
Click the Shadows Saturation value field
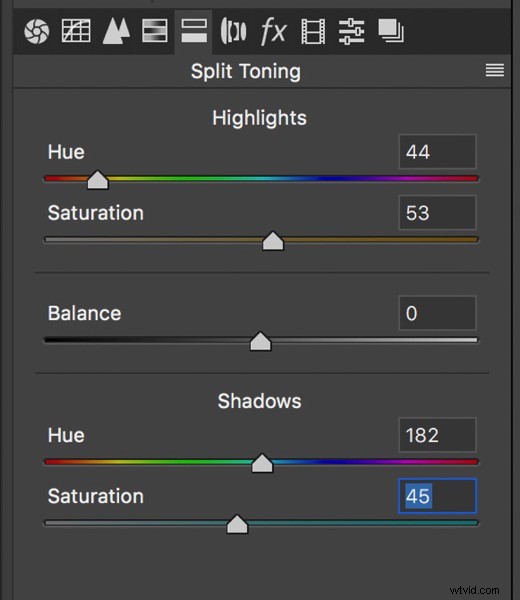(437, 496)
